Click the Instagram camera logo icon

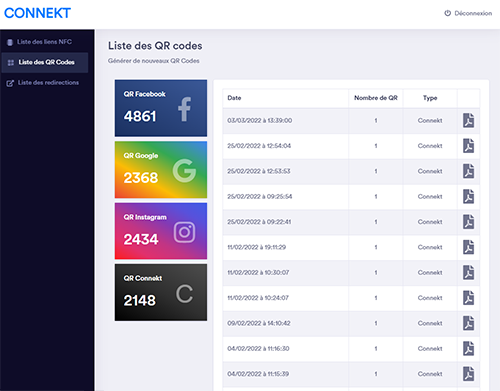(184, 232)
